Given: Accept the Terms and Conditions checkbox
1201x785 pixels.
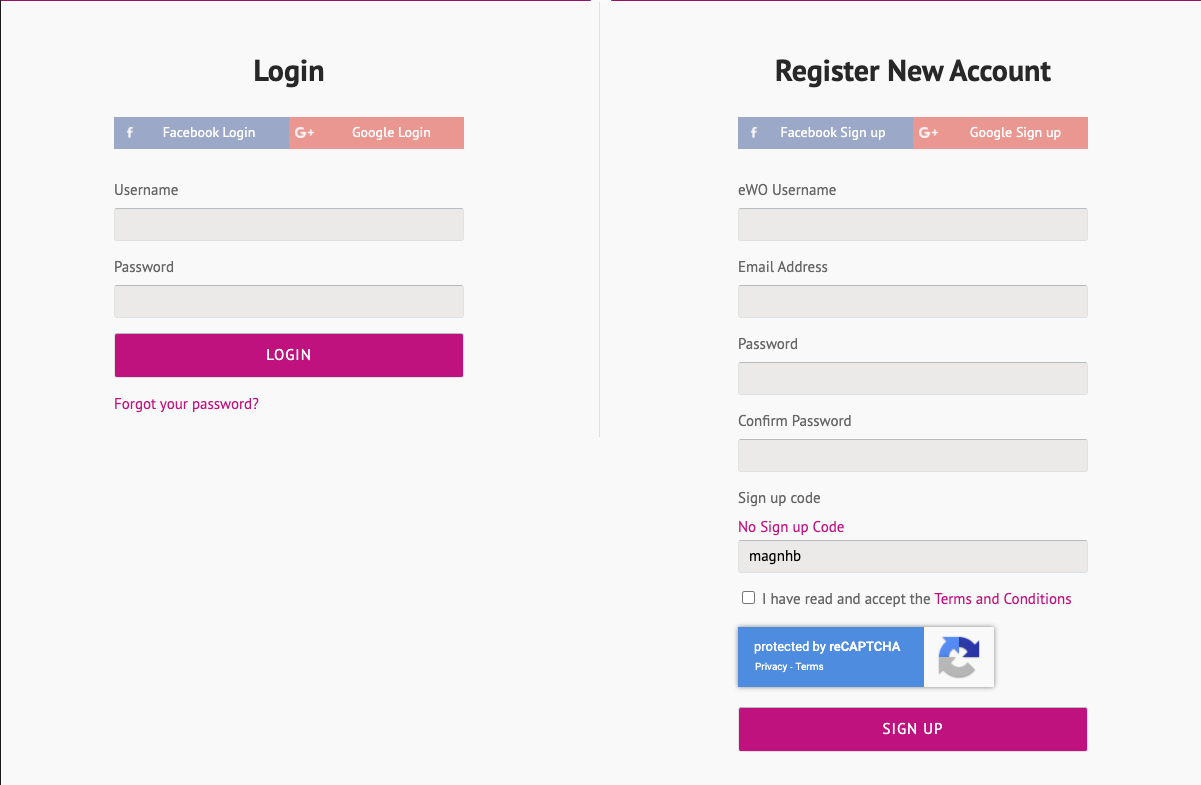Looking at the screenshot, I should point(748,598).
